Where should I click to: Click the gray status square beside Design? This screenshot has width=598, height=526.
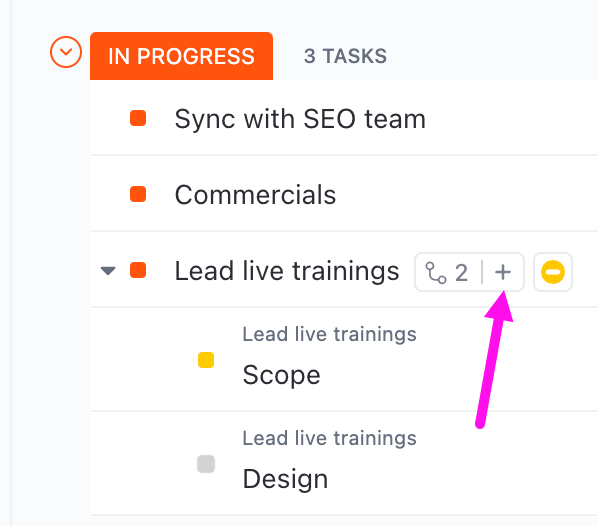point(206,464)
